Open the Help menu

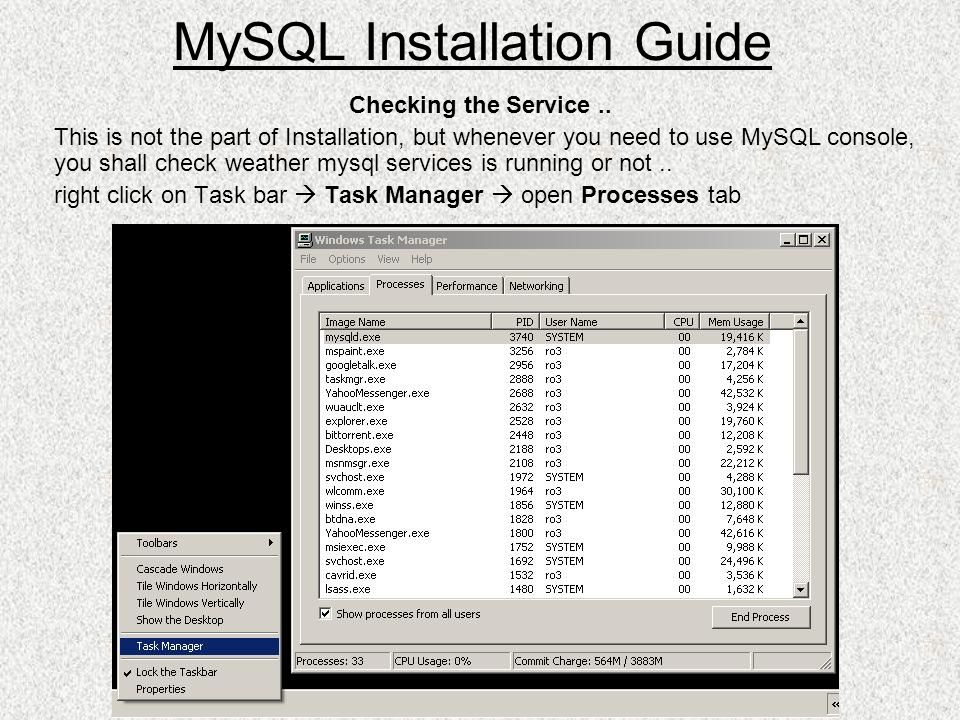pos(421,259)
